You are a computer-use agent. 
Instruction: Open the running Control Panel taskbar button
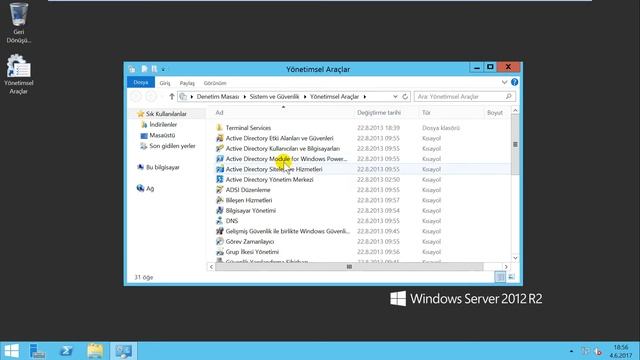123,351
